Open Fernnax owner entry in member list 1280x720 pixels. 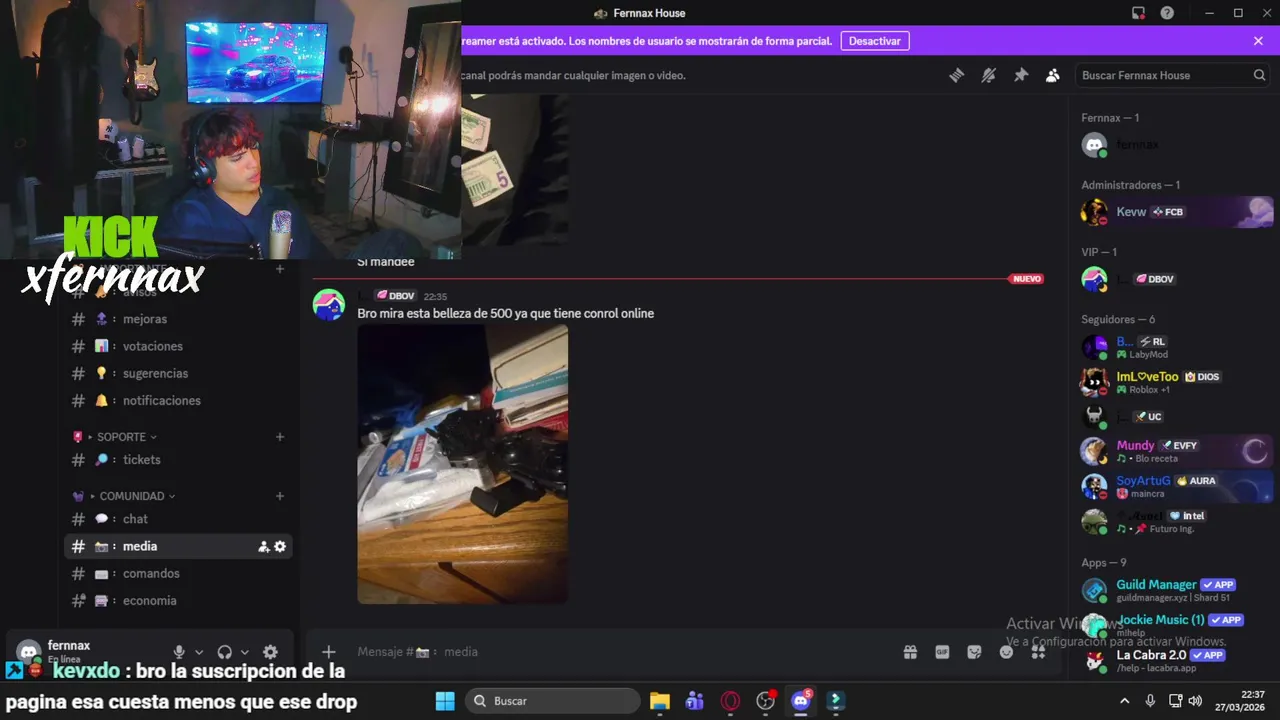[1176, 145]
